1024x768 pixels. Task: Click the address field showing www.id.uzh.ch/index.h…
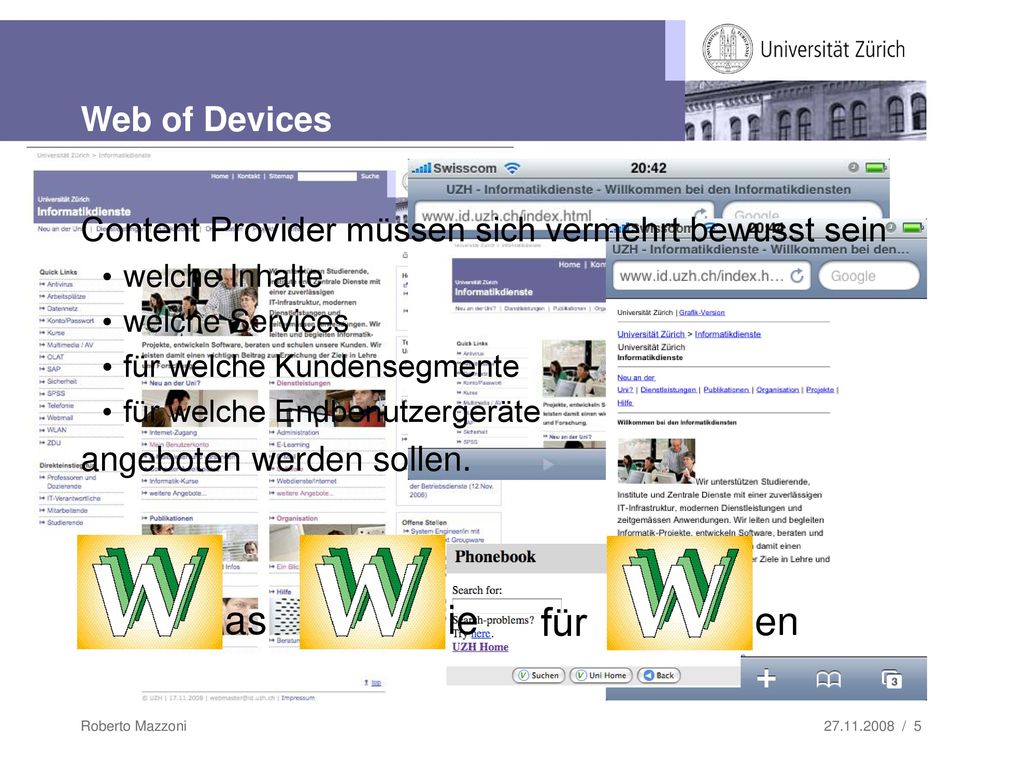coord(711,276)
